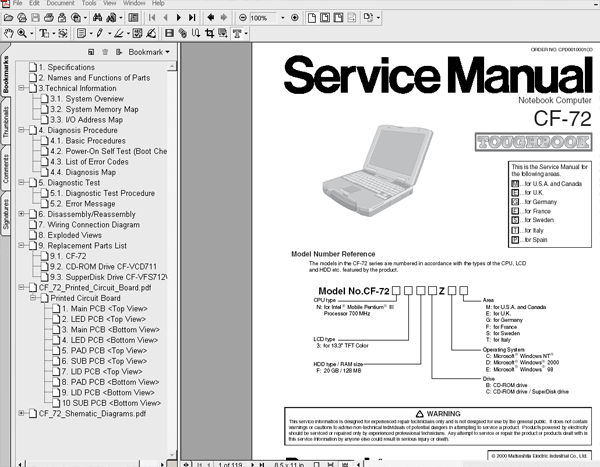Click the Rotate View icon

[x=368, y=18]
